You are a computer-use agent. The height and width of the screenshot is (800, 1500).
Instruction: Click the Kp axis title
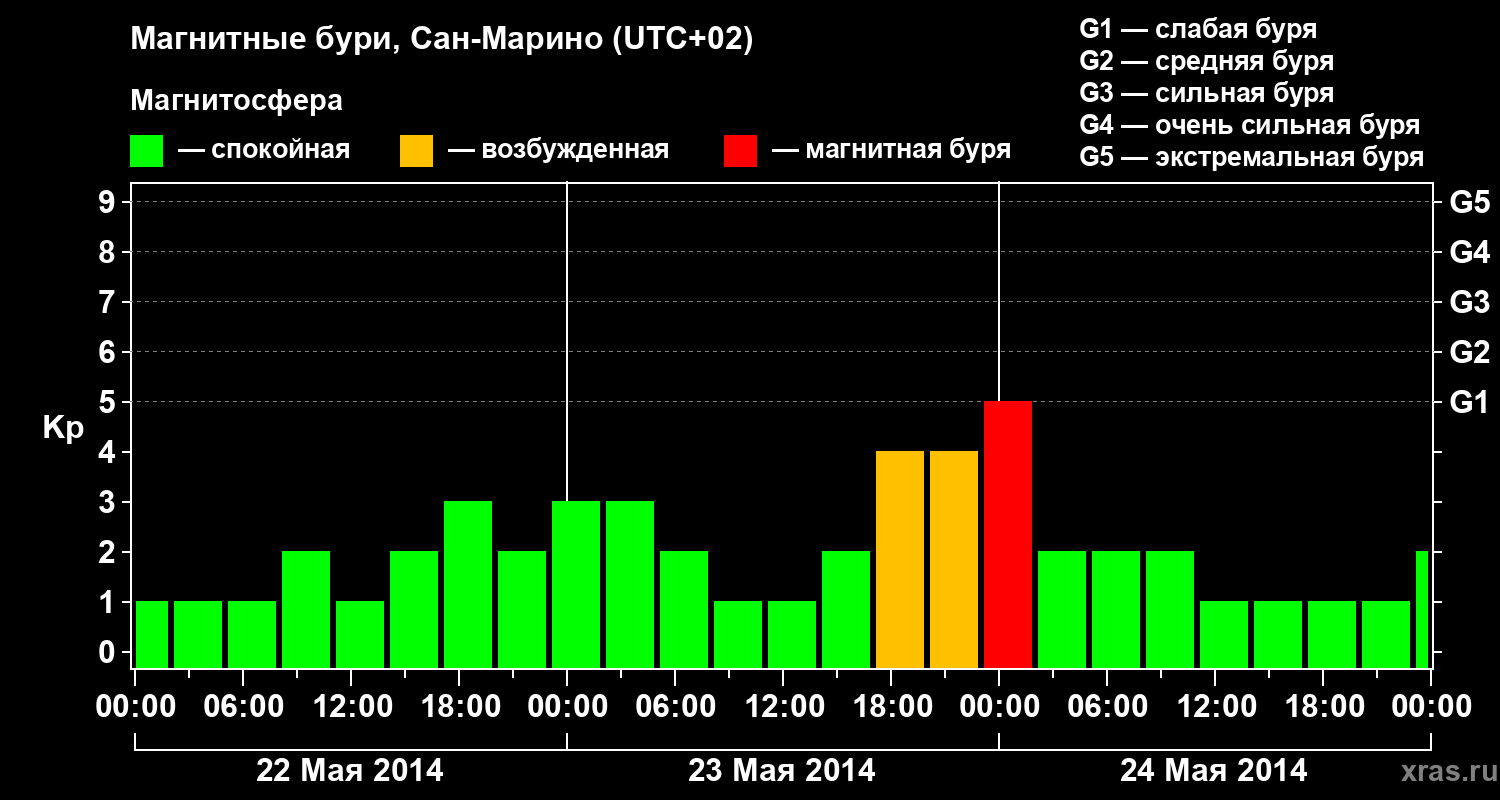pyautogui.click(x=64, y=429)
